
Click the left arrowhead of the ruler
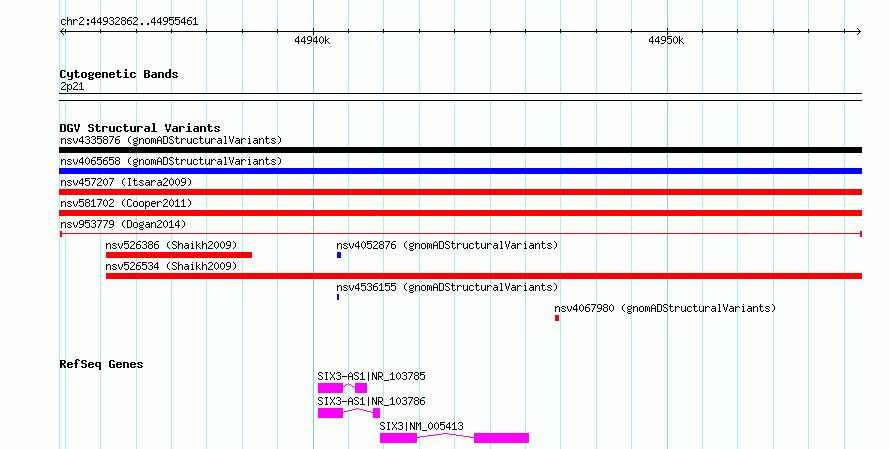click(x=62, y=32)
